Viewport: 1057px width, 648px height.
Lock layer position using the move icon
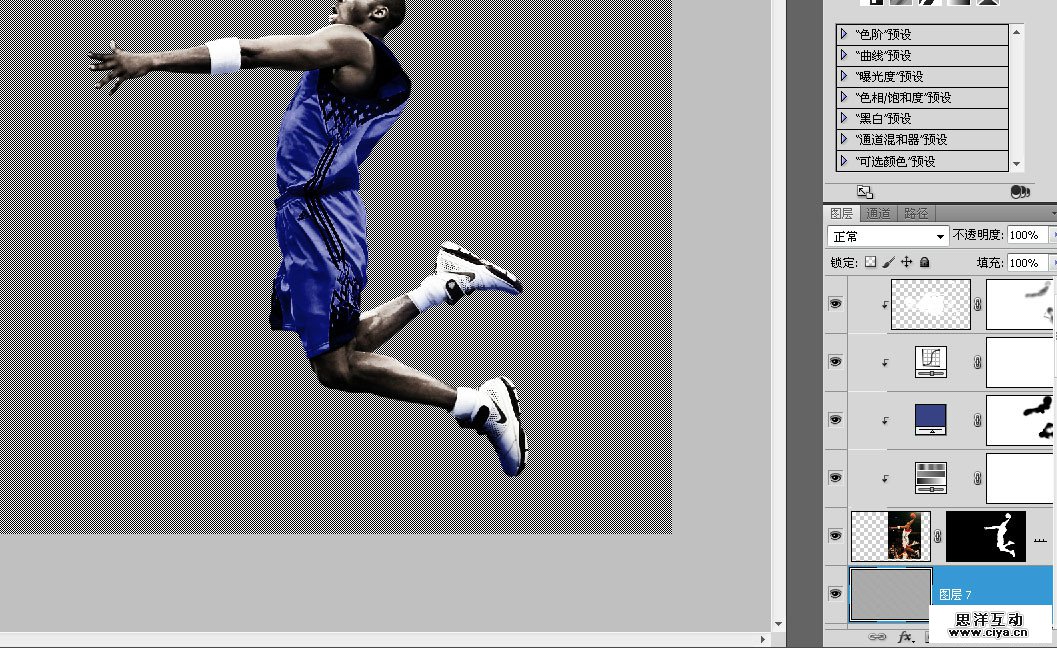[x=908, y=263]
